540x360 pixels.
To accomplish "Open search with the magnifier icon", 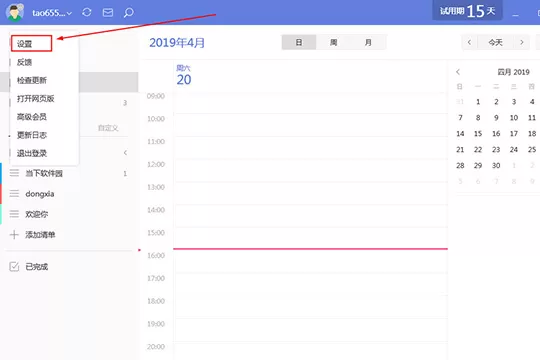I will click(x=128, y=13).
